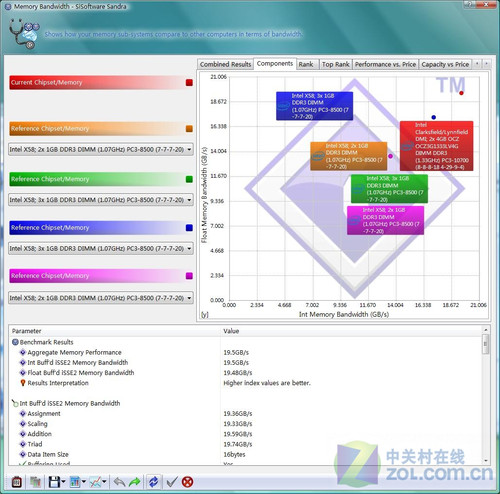The height and width of the screenshot is (494, 500).
Task: Click results list scroll-down arrow
Action: (486, 460)
